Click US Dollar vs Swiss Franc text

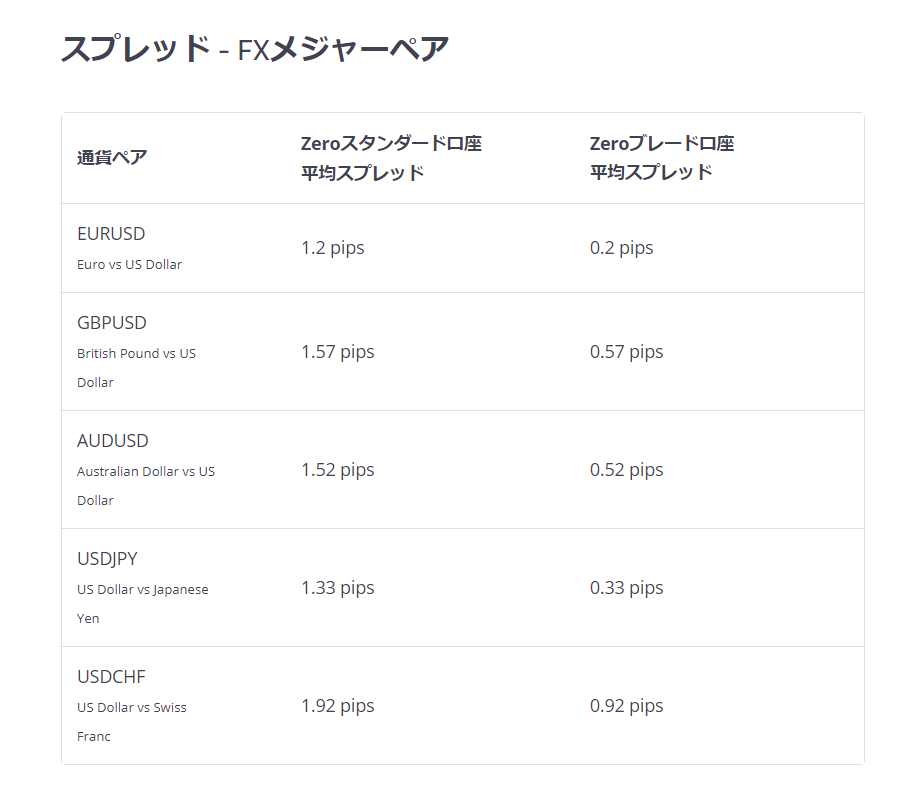click(x=131, y=722)
